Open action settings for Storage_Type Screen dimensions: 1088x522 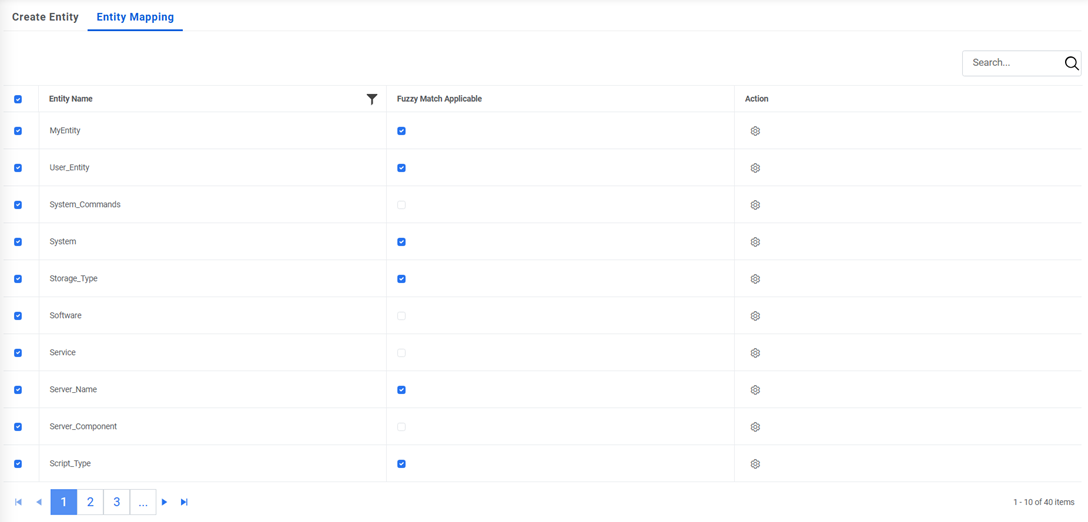(755, 279)
